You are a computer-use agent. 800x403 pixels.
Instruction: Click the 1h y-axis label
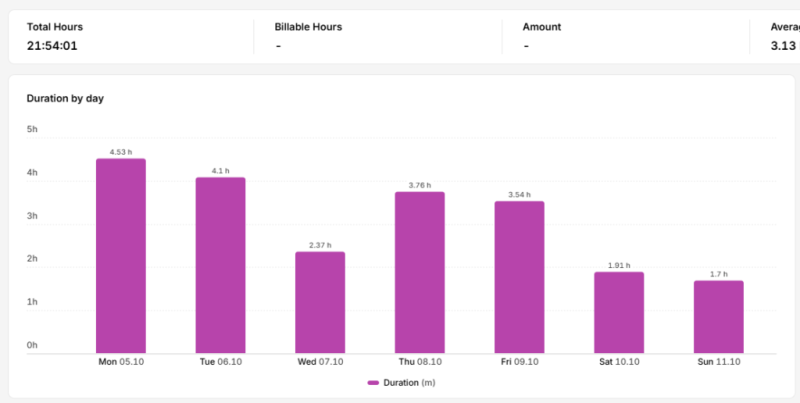point(32,302)
